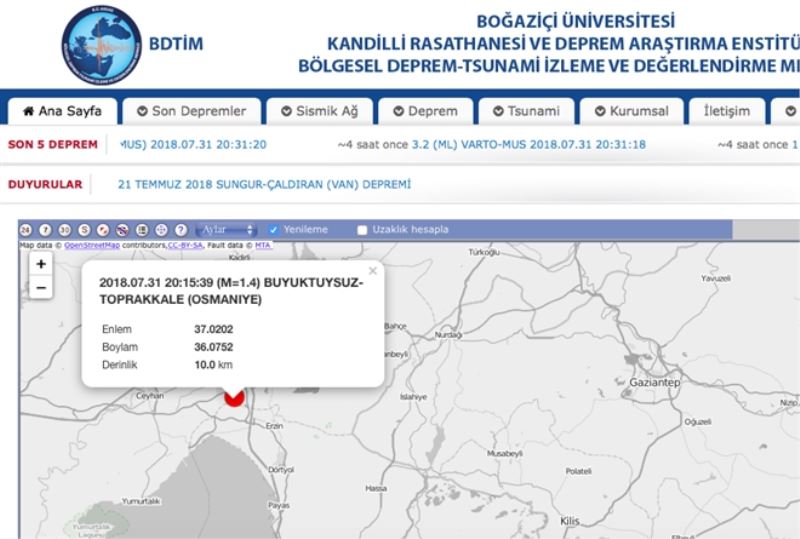
Task: Expand the Deprem menu
Action: (426, 111)
